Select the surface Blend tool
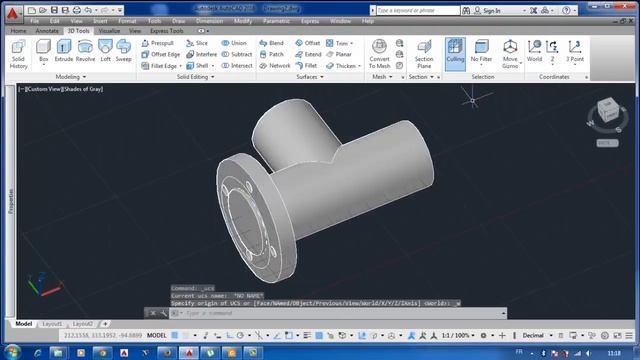The image size is (640, 360). pyautogui.click(x=271, y=43)
